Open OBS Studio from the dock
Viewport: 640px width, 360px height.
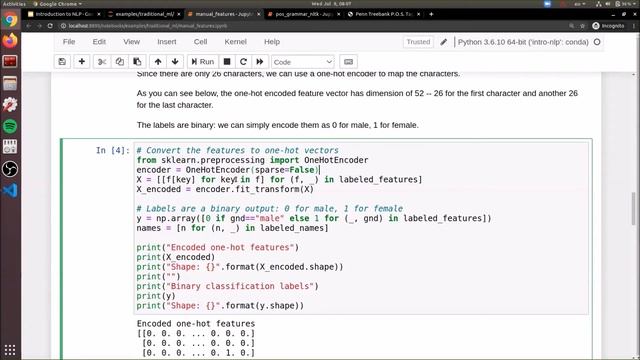[10, 169]
